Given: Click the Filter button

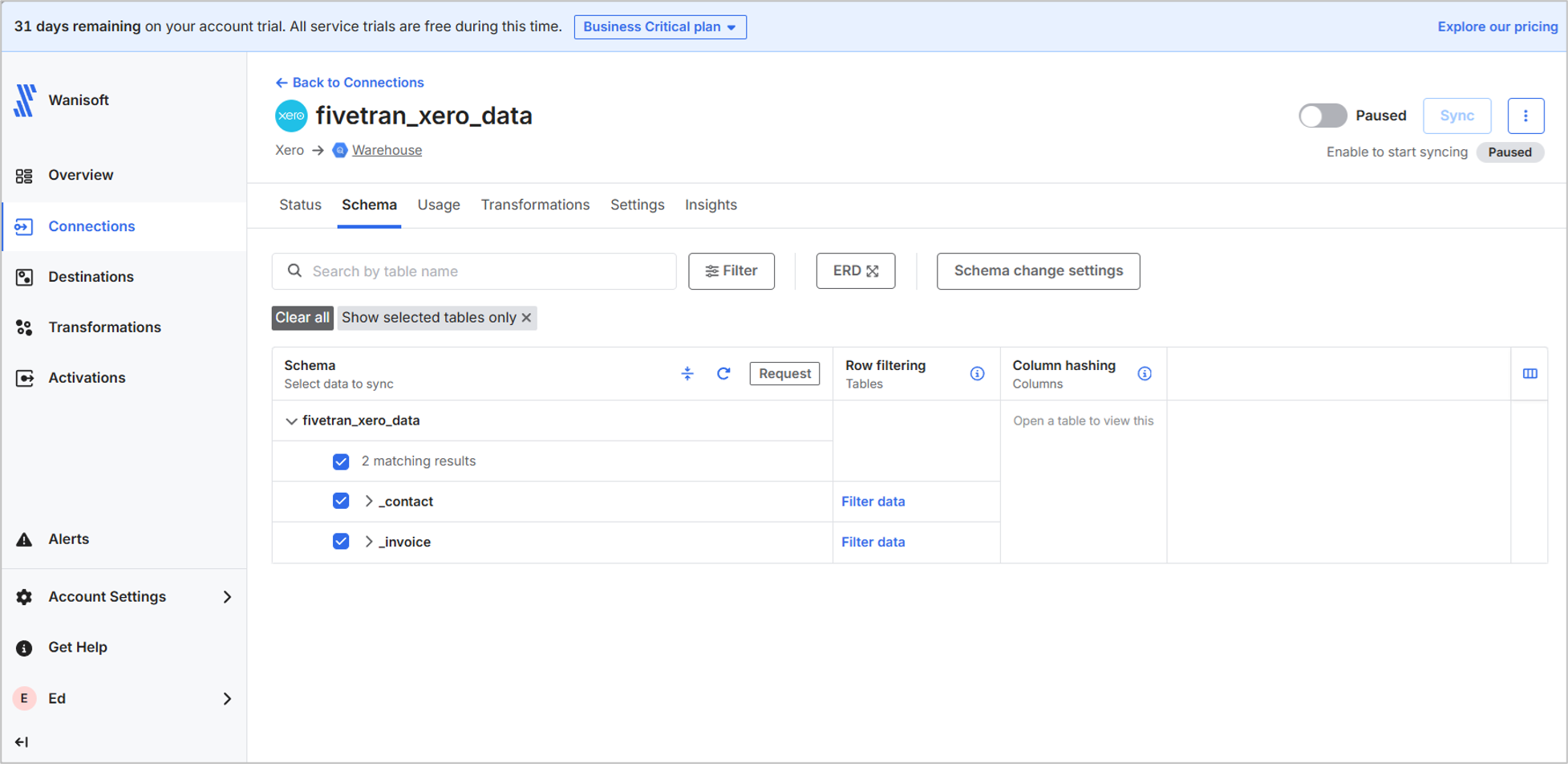Looking at the screenshot, I should pyautogui.click(x=731, y=271).
